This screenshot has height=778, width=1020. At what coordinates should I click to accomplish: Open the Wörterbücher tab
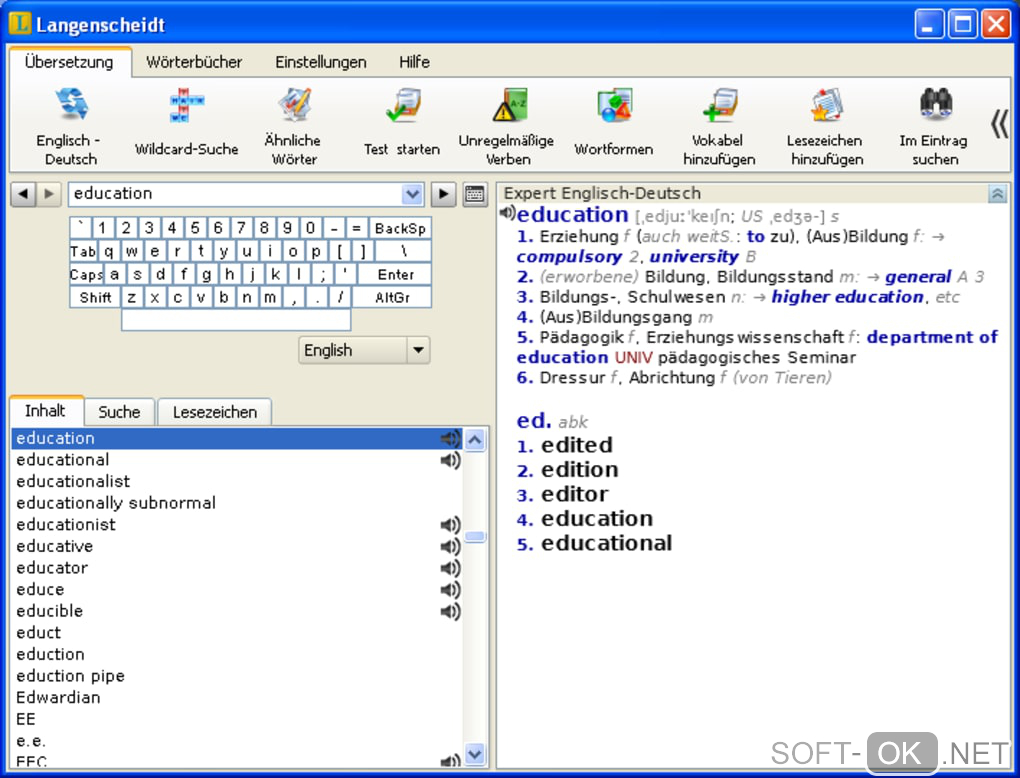[194, 62]
